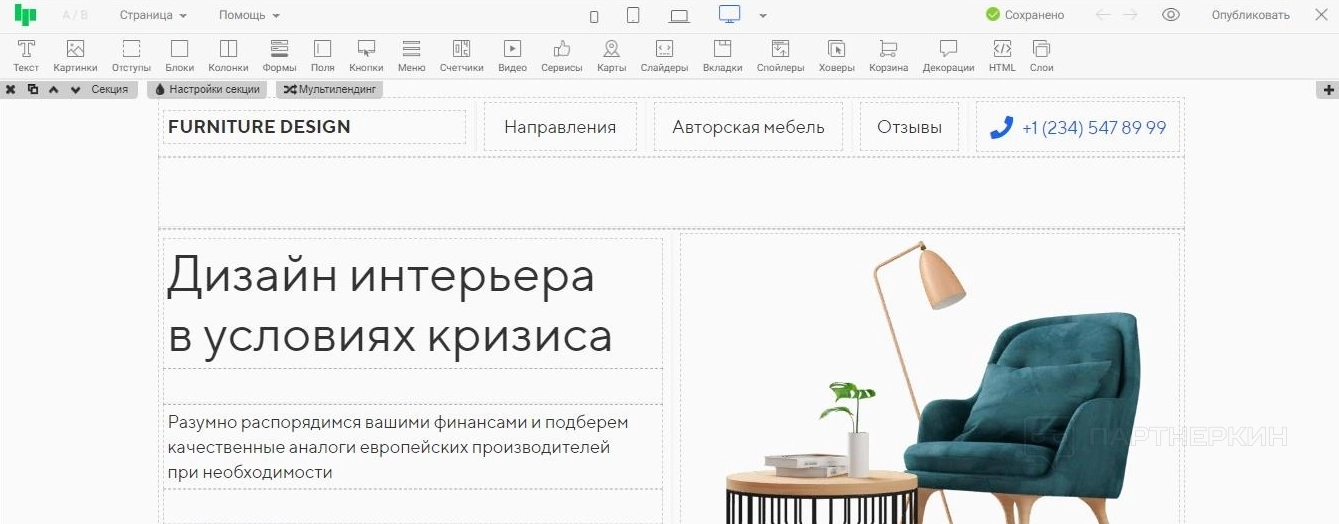
Task: Switch to tablet preview
Action: pyautogui.click(x=633, y=15)
